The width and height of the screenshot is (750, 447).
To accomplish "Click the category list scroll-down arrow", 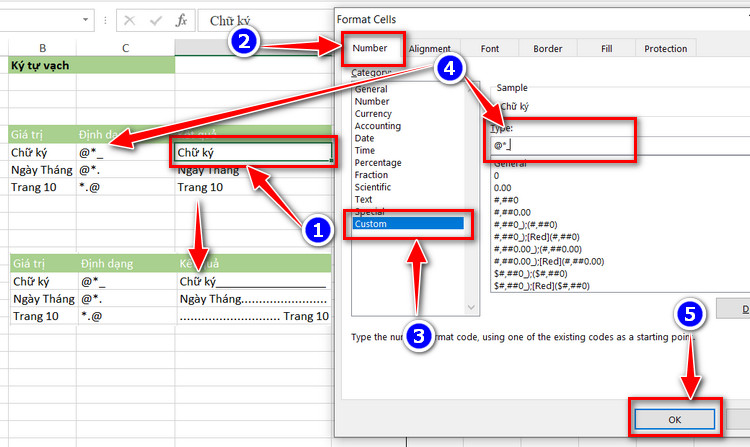I will [x=471, y=307].
